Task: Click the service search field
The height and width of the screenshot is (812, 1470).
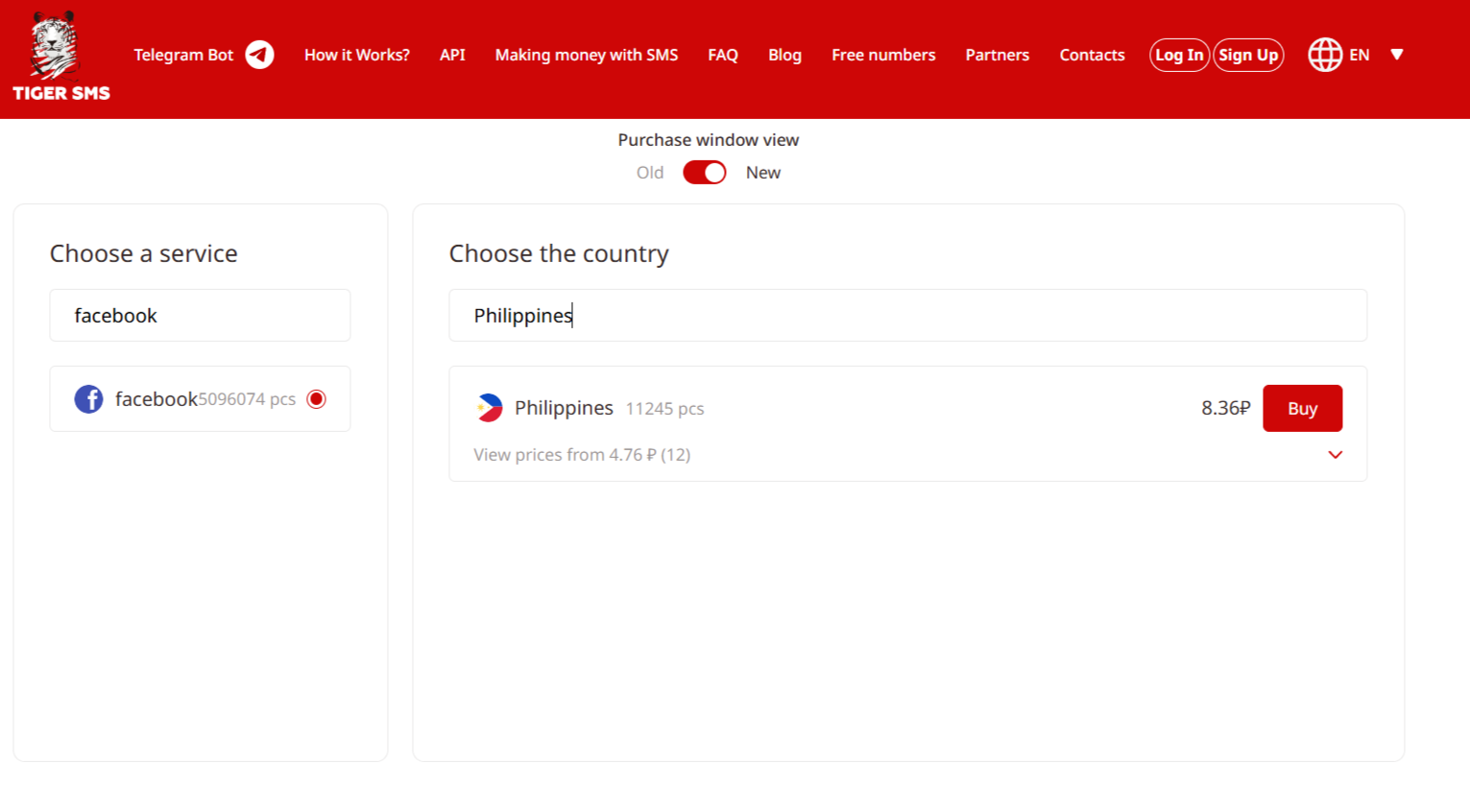Action: 200,315
